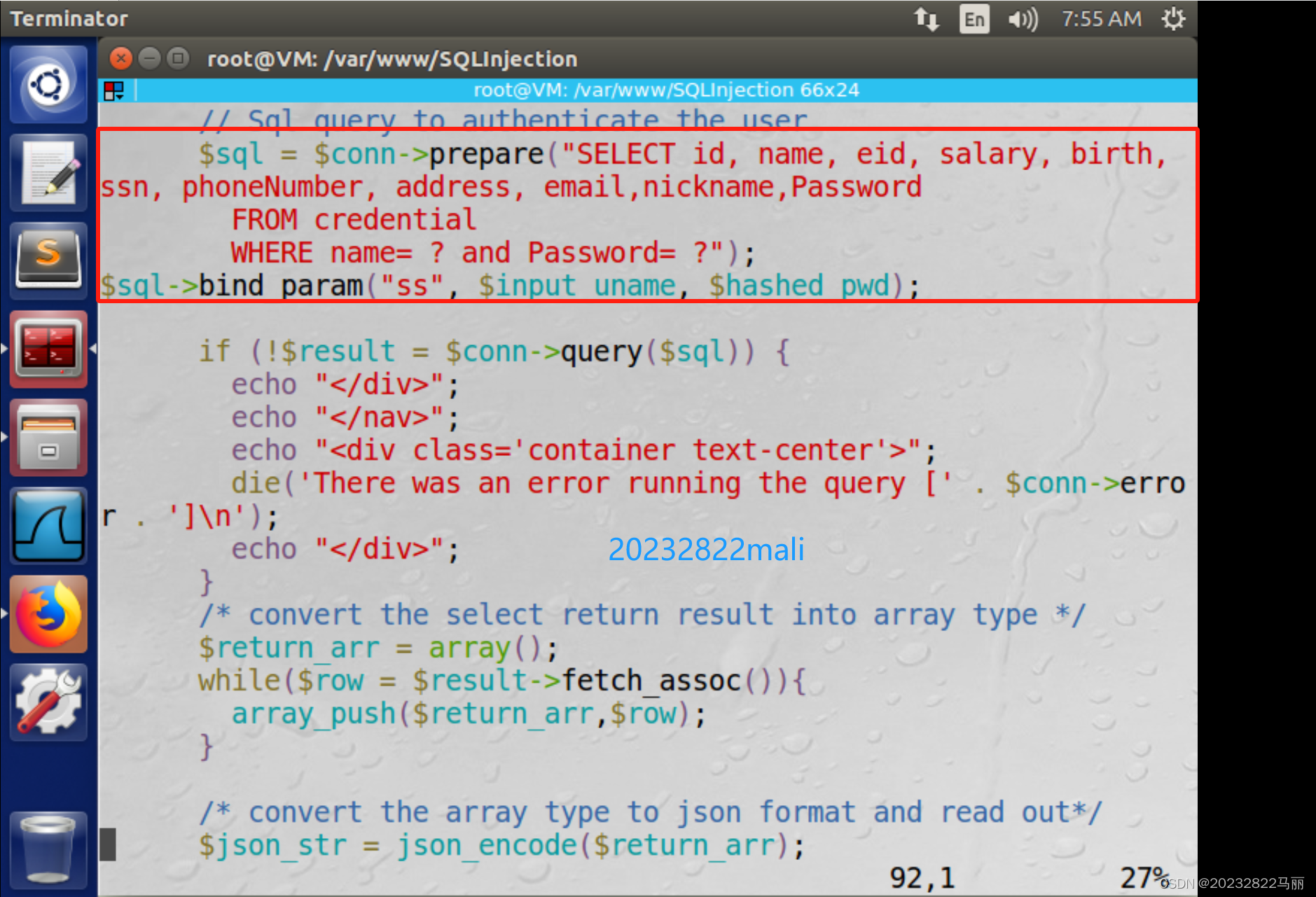The image size is (1316, 897).
Task: Open the Ubuntu Dash search launcher
Action: tap(48, 85)
